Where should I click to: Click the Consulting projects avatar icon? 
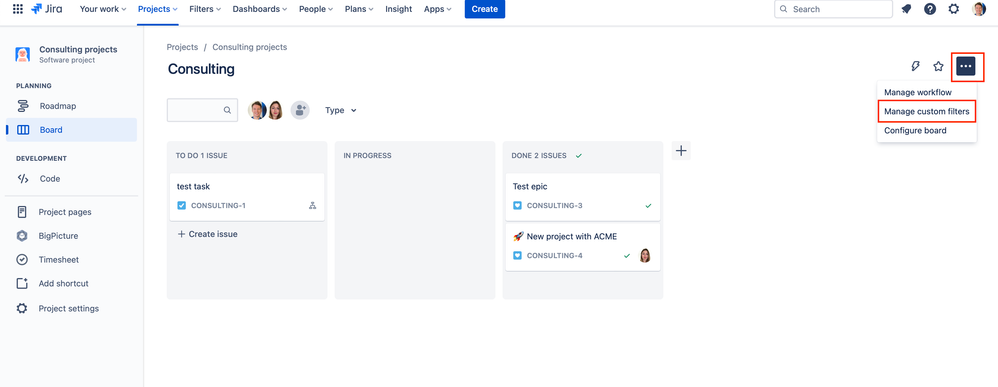pos(23,54)
